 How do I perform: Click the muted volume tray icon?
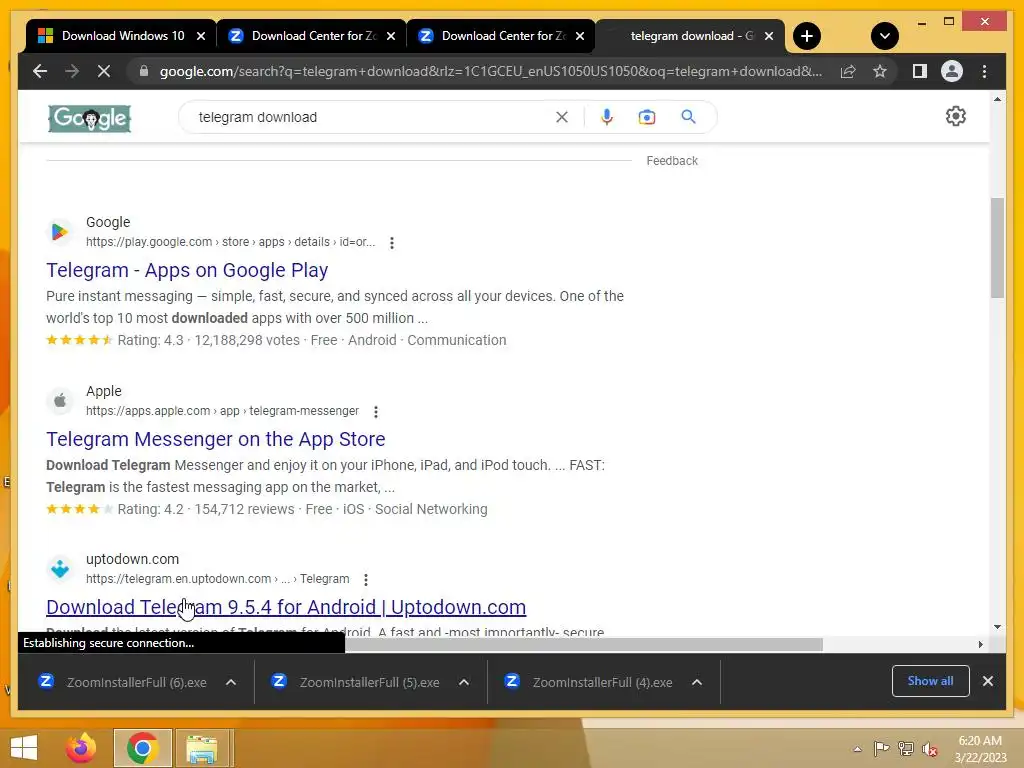(929, 749)
